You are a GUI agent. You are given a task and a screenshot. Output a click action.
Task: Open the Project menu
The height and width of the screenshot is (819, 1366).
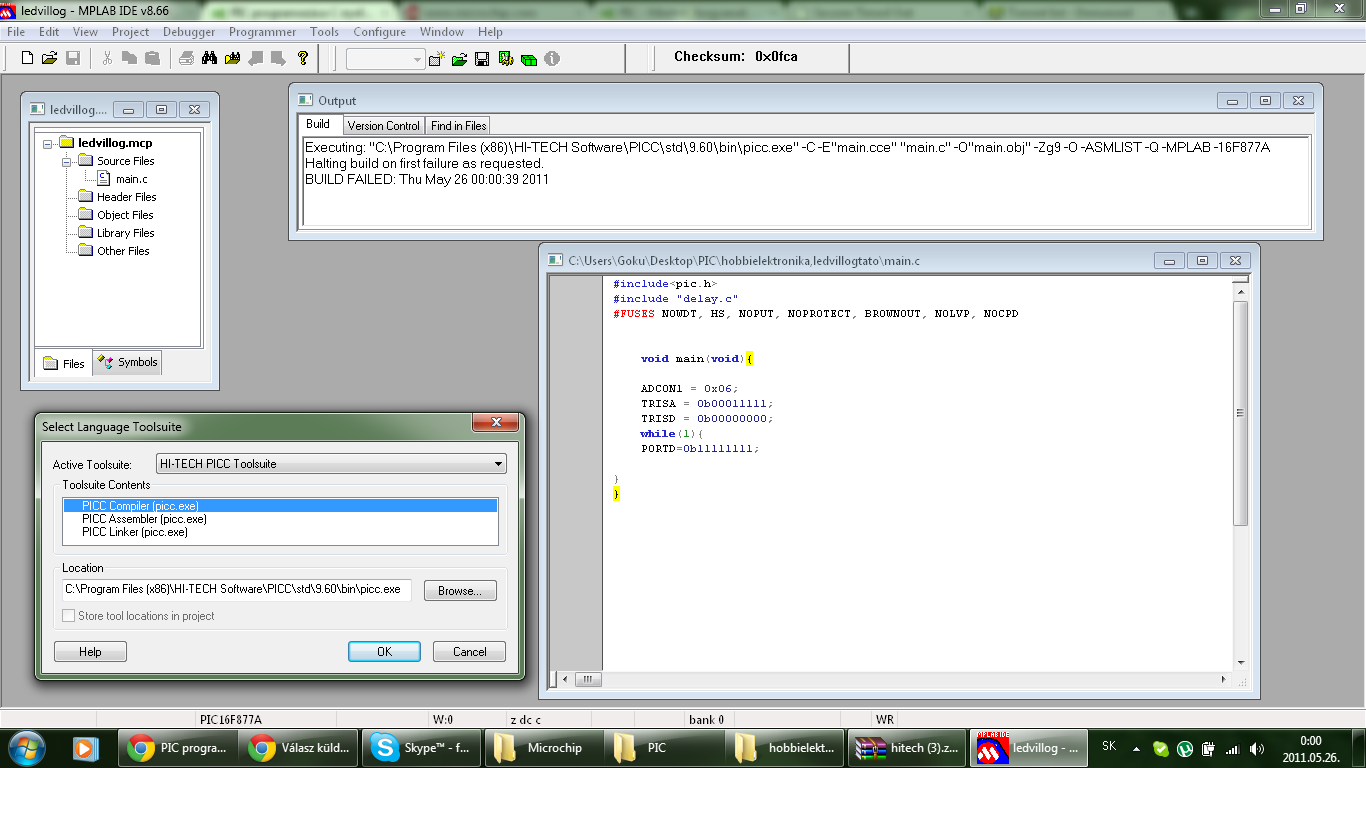point(130,32)
